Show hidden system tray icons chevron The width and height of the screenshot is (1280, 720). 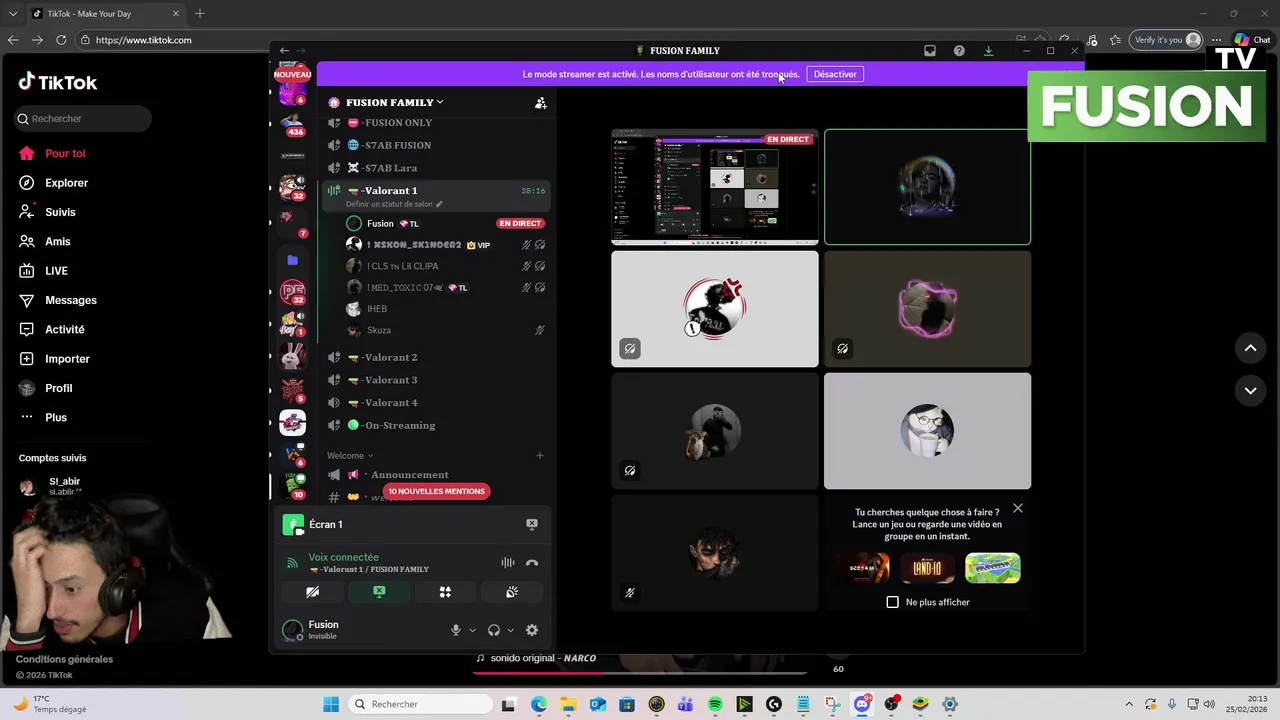coord(1129,704)
